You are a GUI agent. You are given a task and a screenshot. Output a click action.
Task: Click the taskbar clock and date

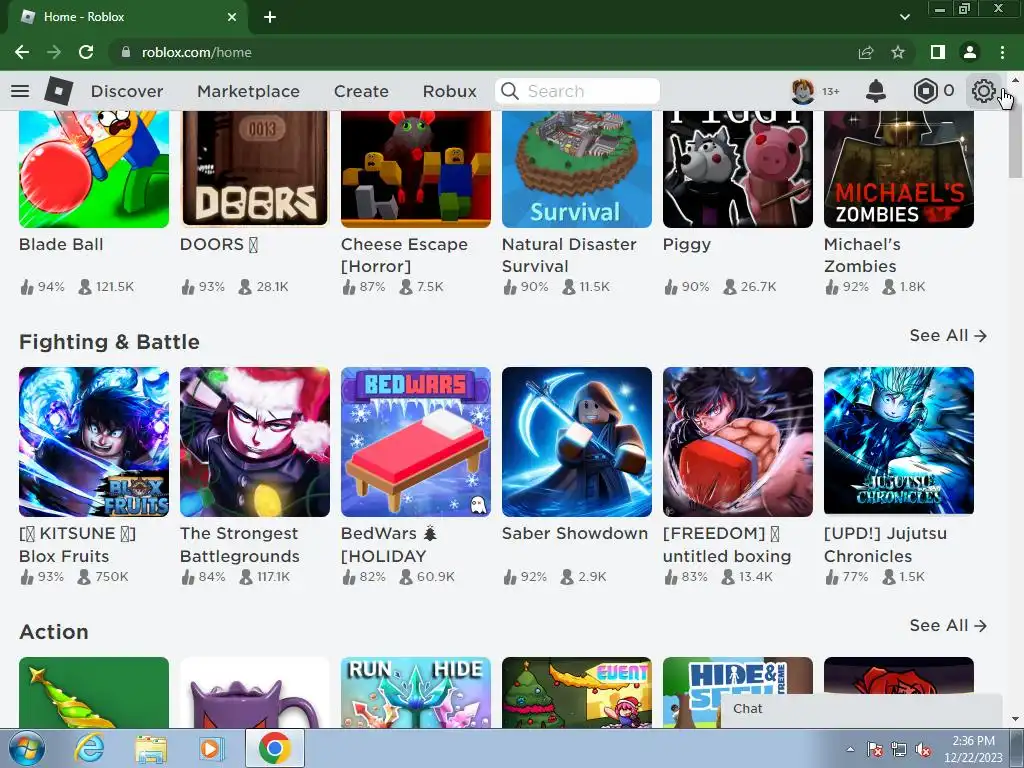973,749
